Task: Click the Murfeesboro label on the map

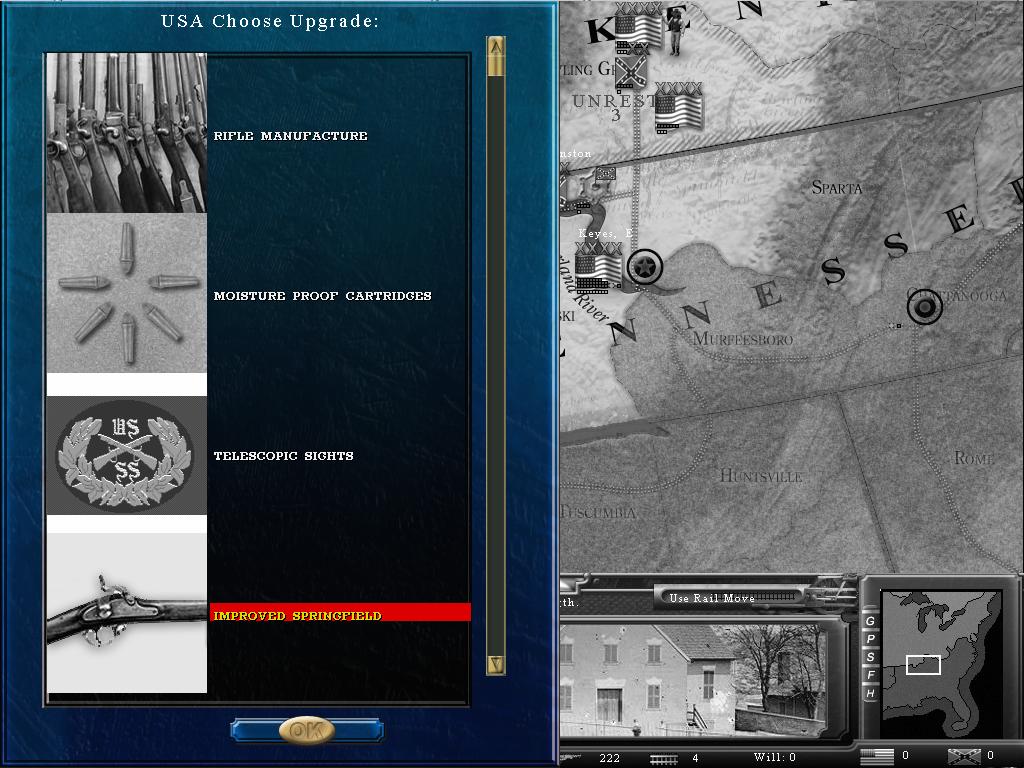Action: (743, 340)
